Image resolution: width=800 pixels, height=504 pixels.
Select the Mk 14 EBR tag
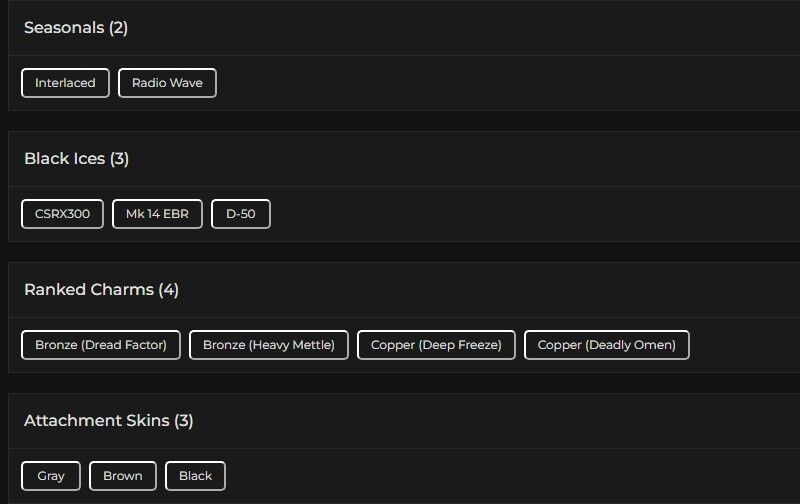(157, 214)
